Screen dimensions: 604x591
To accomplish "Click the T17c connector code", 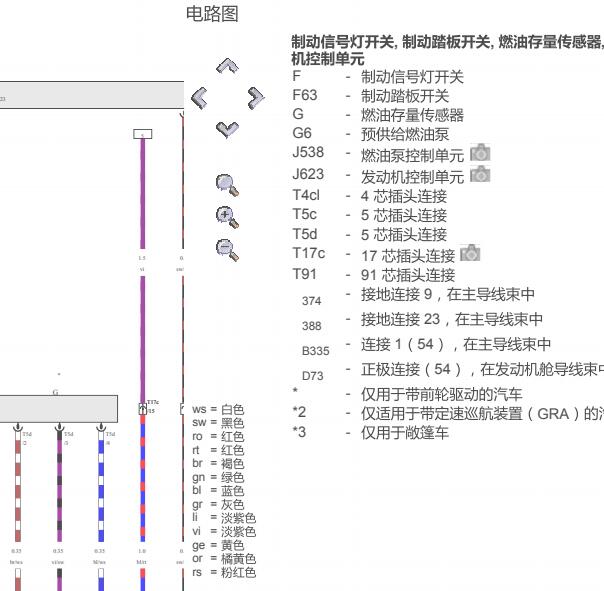I will click(x=309, y=253).
